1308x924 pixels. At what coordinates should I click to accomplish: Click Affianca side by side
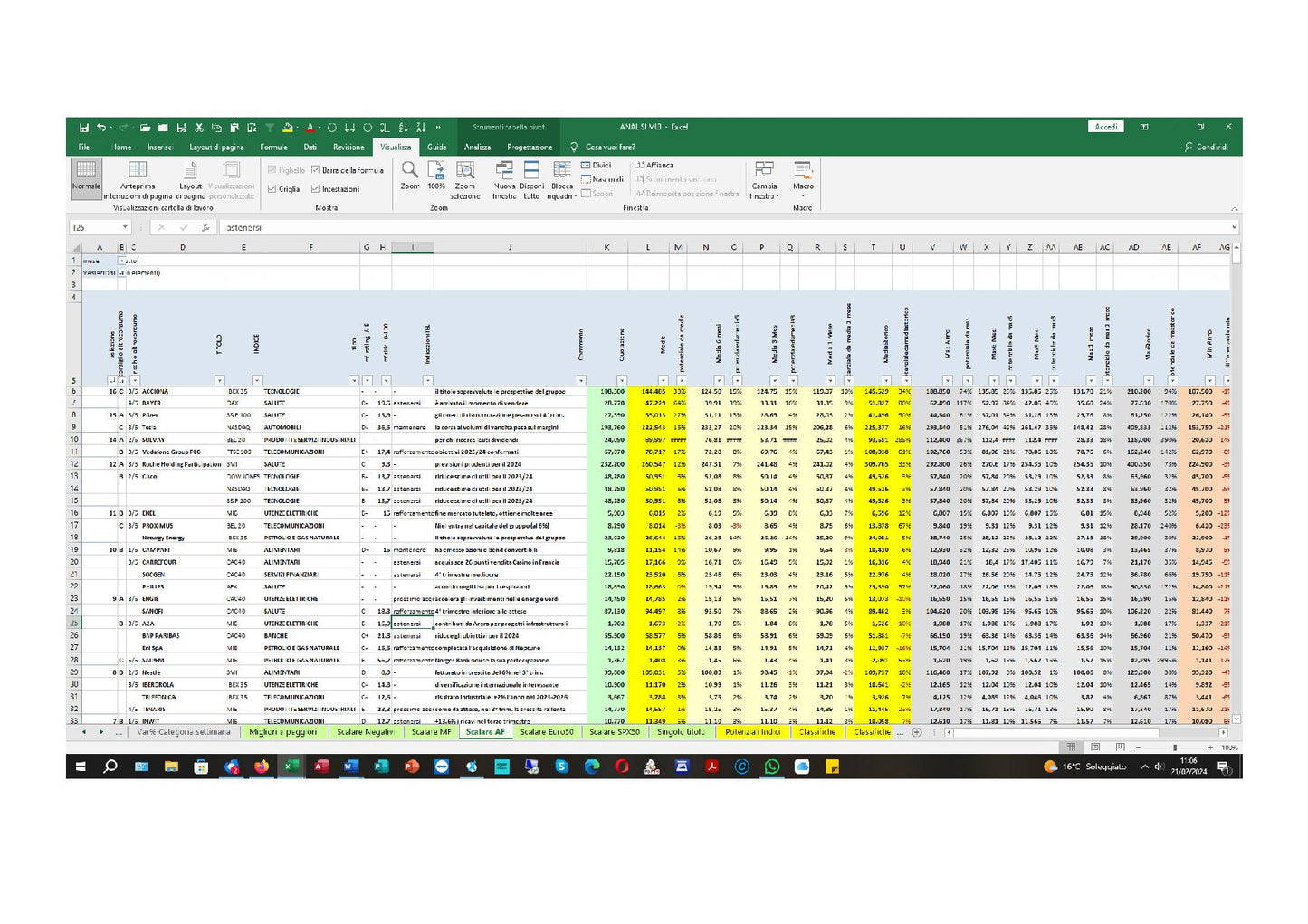click(x=654, y=165)
